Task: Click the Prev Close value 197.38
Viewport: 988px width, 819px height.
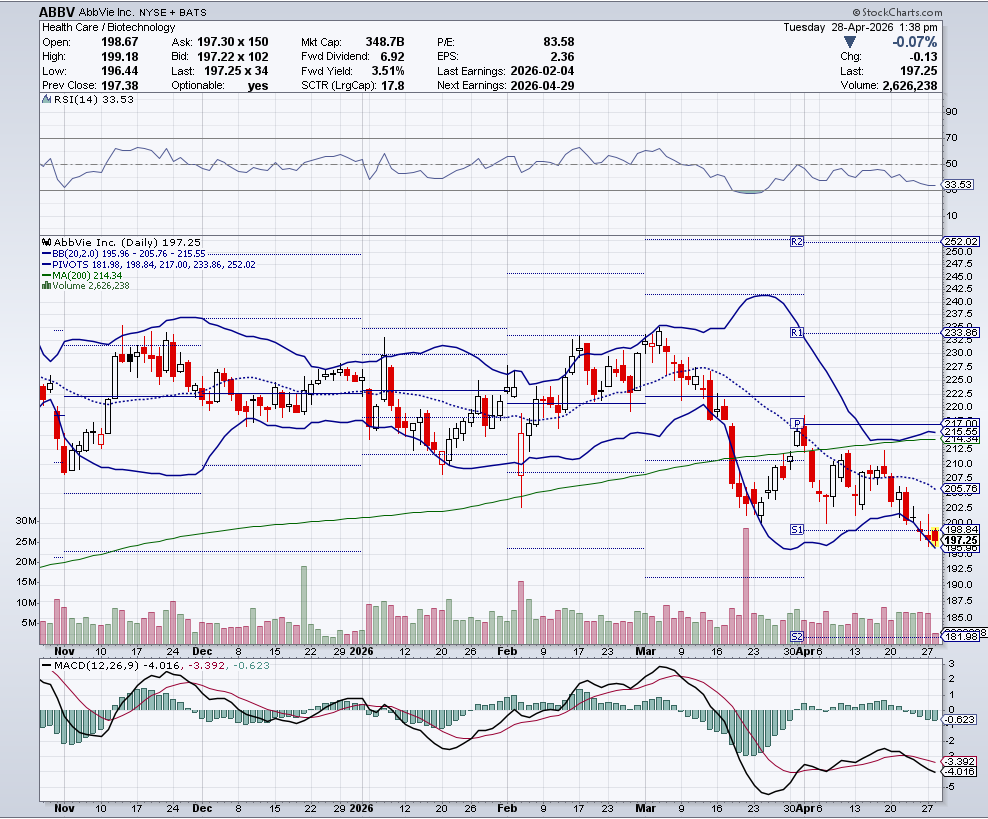Action: (119, 85)
